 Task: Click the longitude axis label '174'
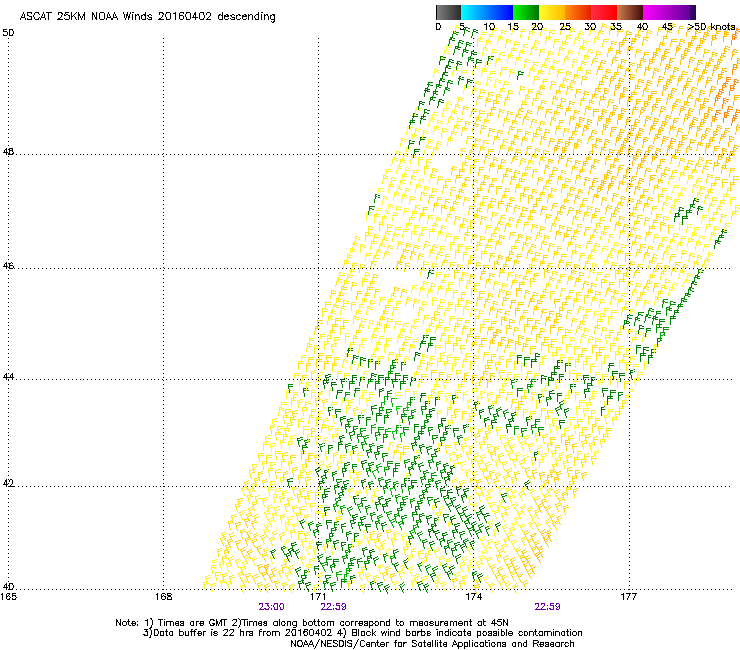tap(473, 596)
